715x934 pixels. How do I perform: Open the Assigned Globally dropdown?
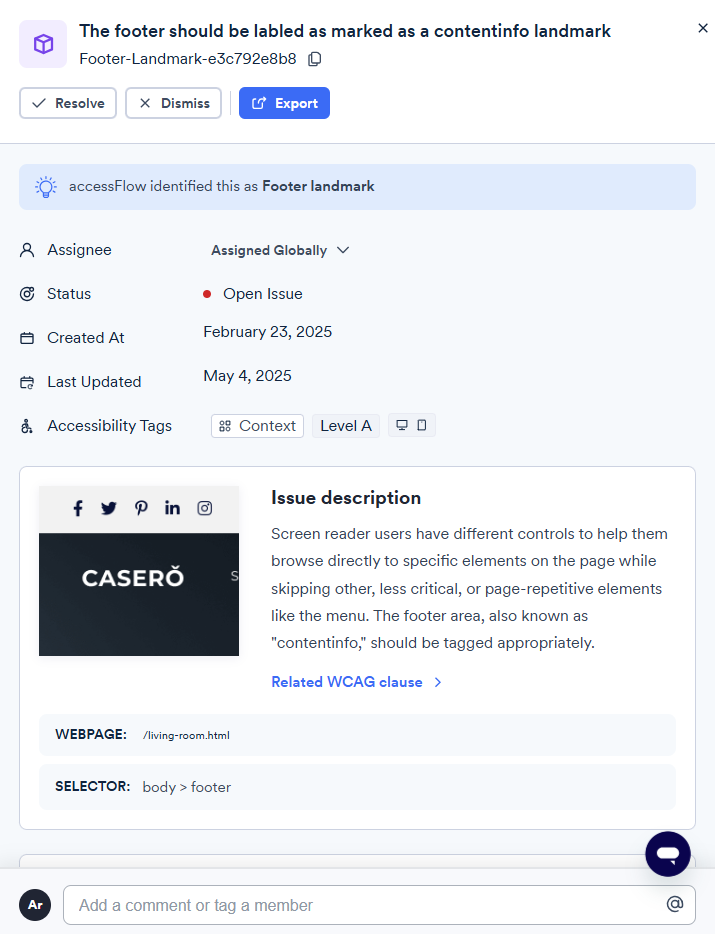pyautogui.click(x=279, y=250)
